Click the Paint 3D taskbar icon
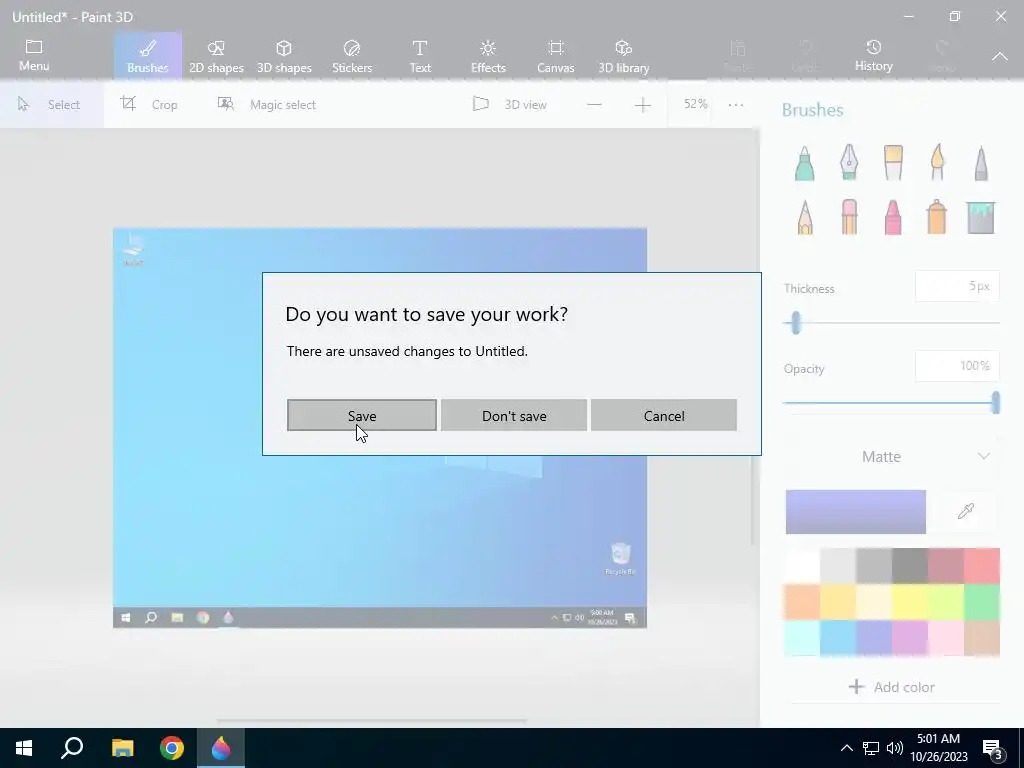The width and height of the screenshot is (1024, 768). pos(221,748)
